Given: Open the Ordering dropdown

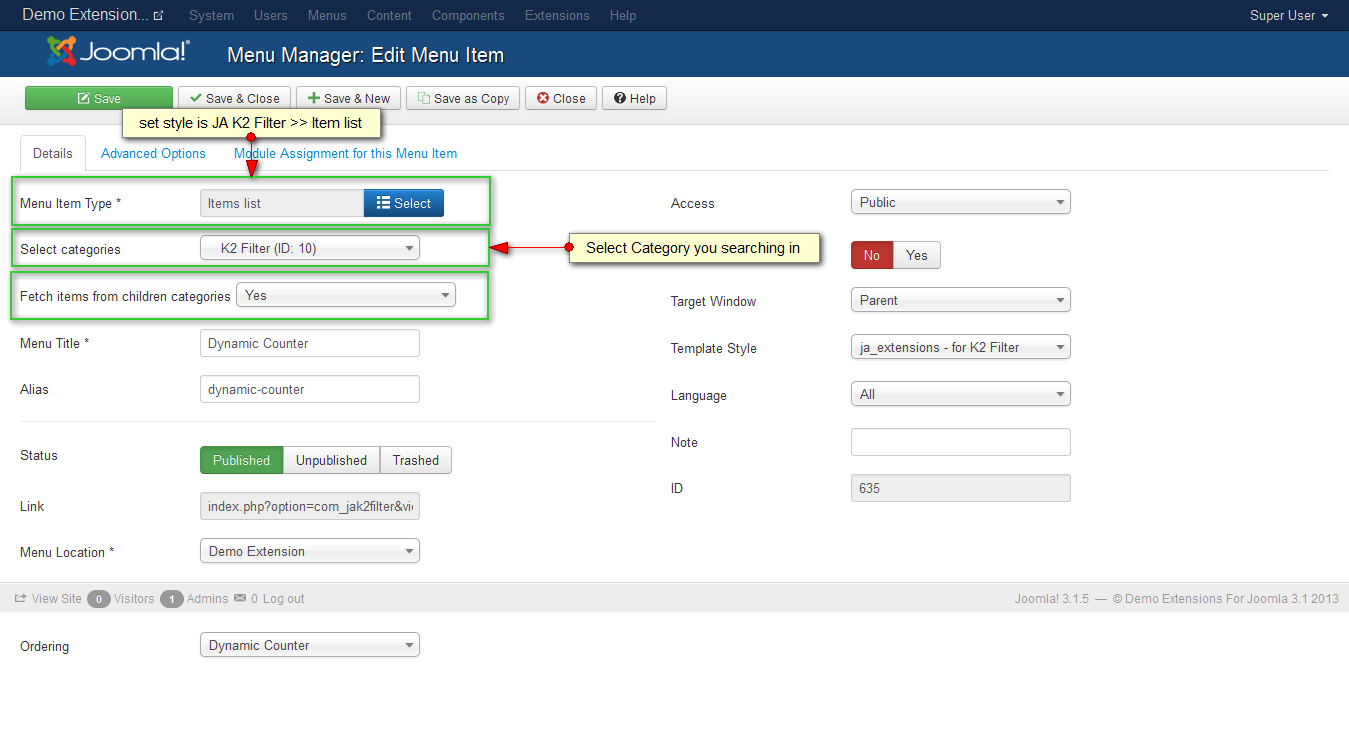Looking at the screenshot, I should coord(310,645).
